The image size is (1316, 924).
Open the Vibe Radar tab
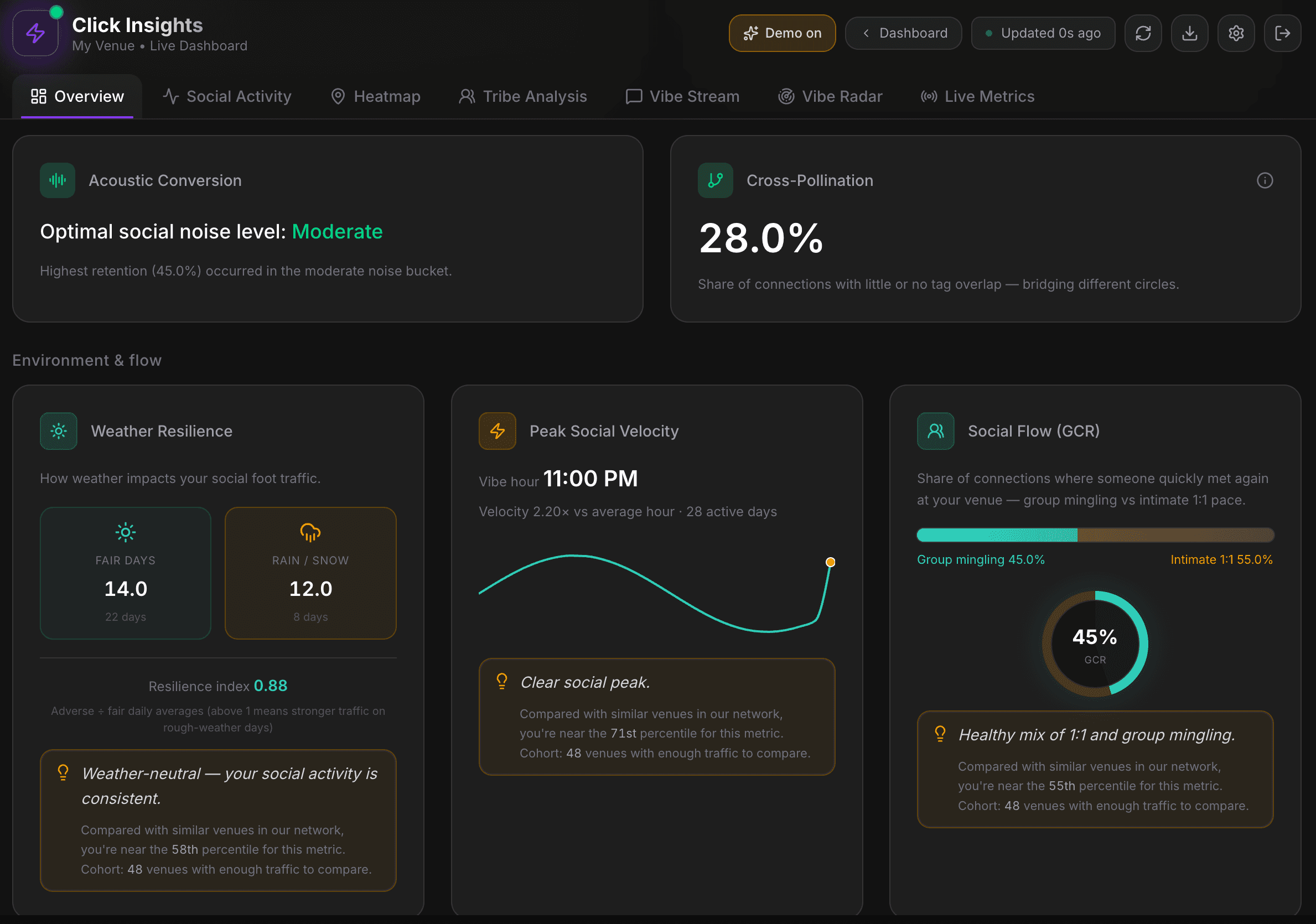coord(830,96)
